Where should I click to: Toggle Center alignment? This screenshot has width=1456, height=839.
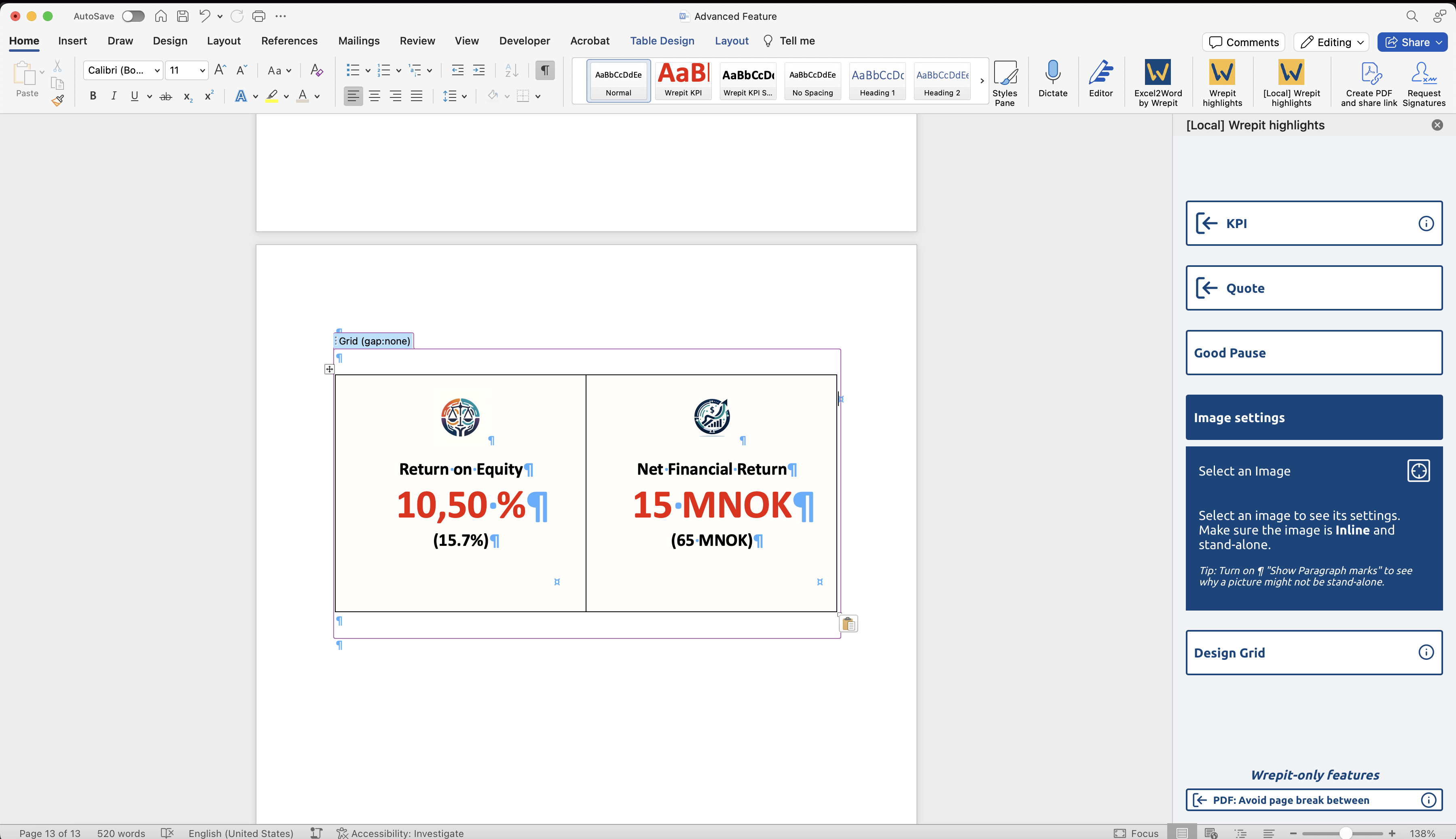[x=374, y=96]
